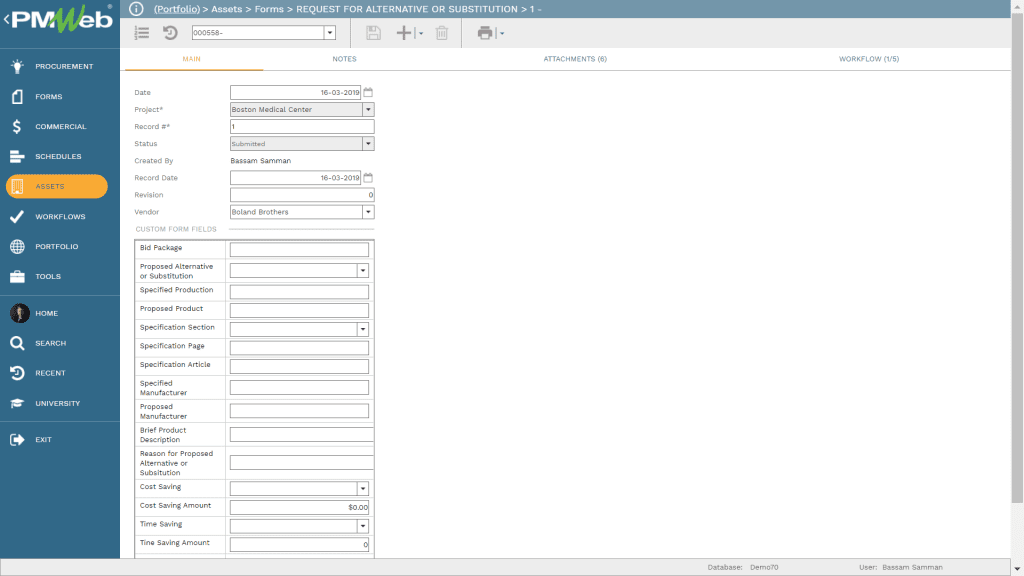Click the Brief Product Description field
The image size is (1024, 576).
(302, 434)
